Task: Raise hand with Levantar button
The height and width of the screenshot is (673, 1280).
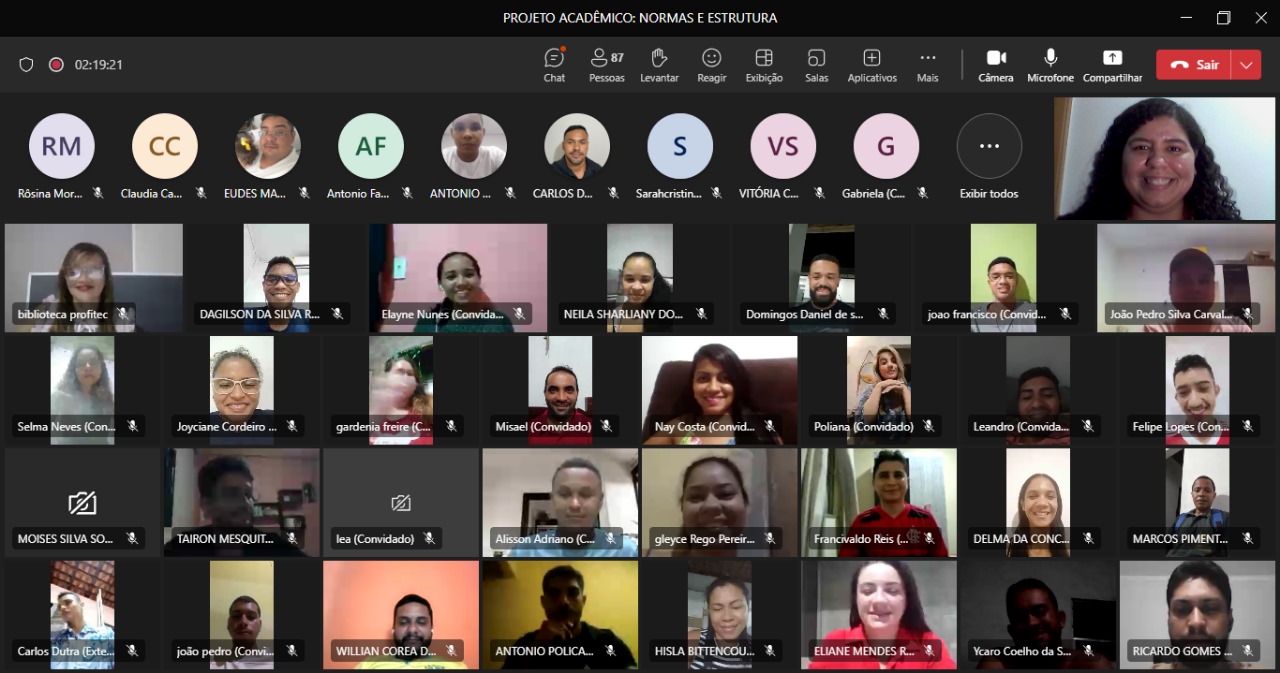Action: click(x=659, y=65)
